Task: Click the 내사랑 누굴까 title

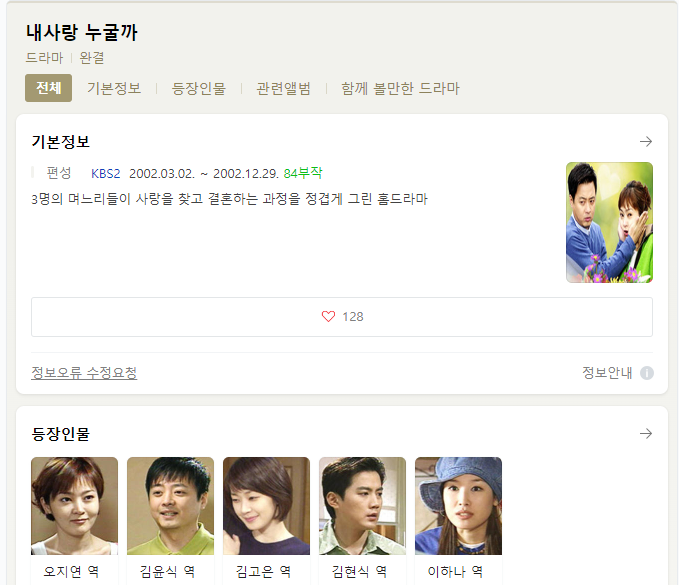Action: pos(82,32)
